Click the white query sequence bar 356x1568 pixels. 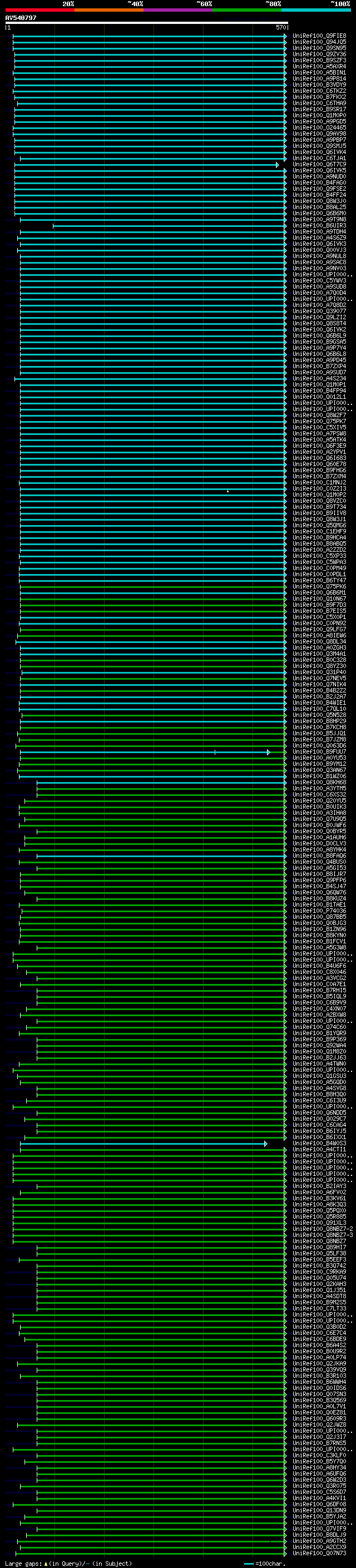(147, 23)
